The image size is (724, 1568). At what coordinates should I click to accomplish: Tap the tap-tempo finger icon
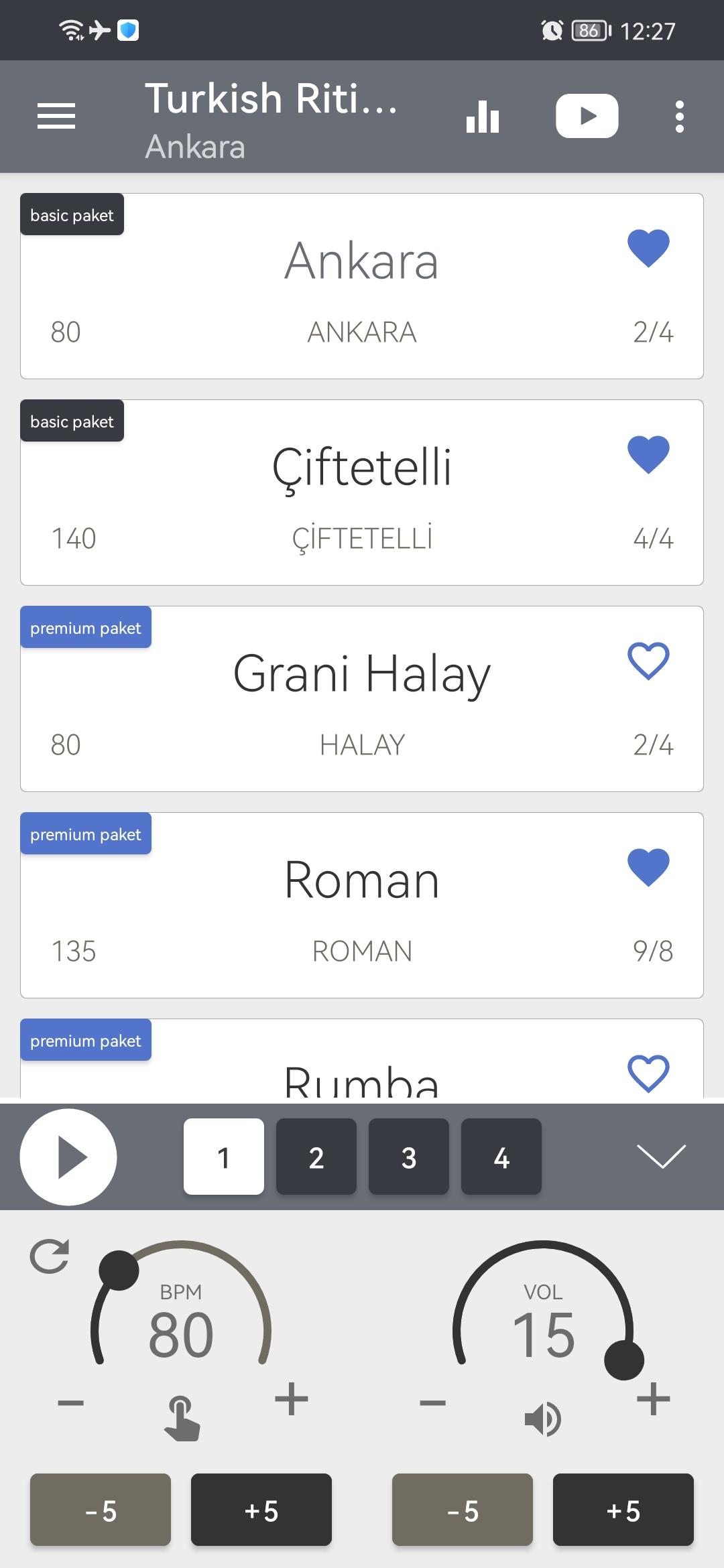[182, 1418]
